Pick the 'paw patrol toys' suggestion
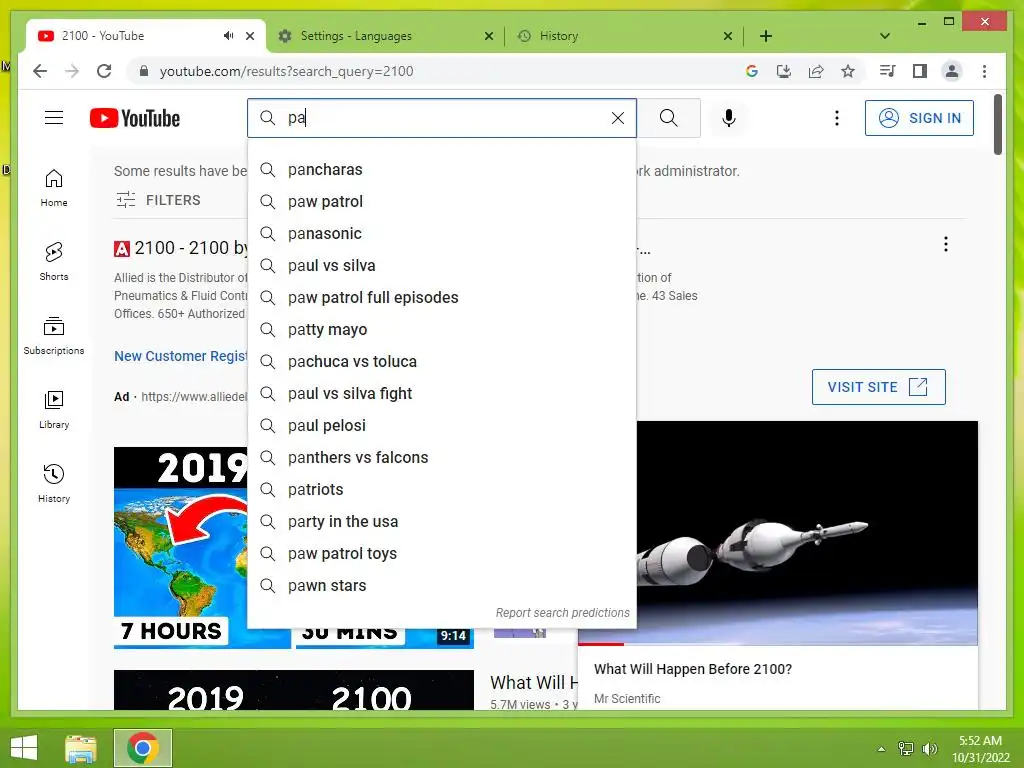The image size is (1024, 768). [x=442, y=554]
